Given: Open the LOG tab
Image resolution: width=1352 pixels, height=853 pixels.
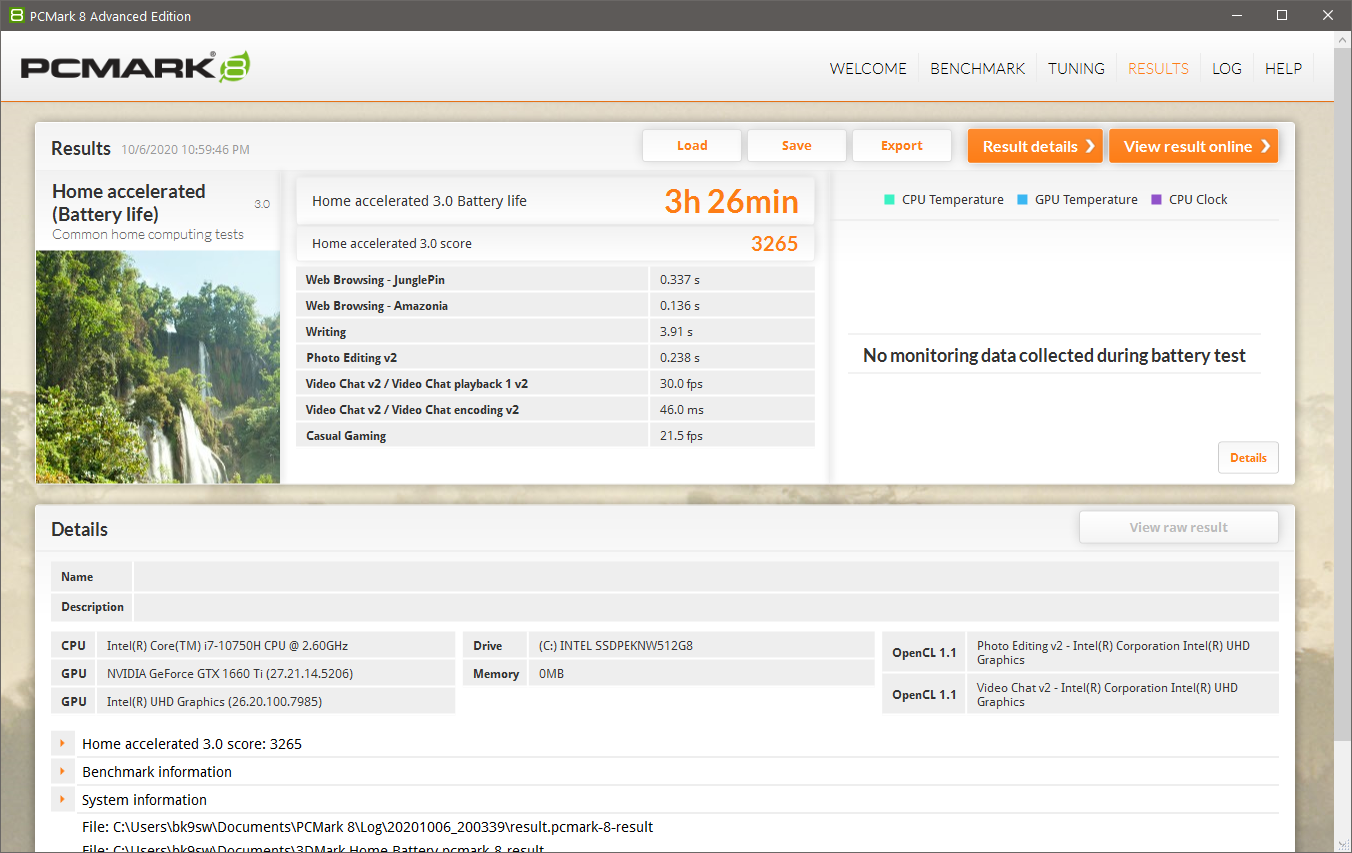Looking at the screenshot, I should click(1227, 68).
